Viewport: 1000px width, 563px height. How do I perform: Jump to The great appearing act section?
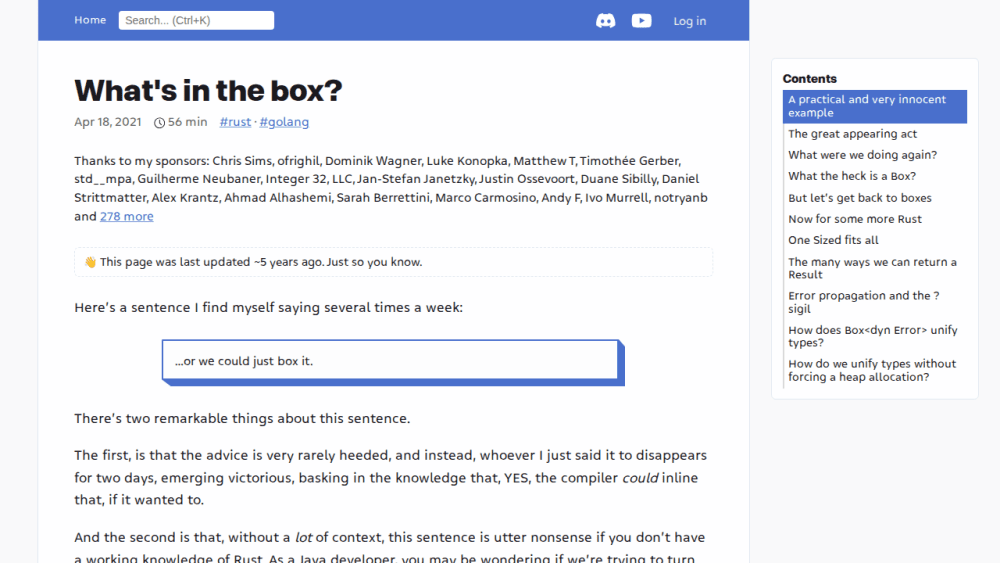(852, 134)
